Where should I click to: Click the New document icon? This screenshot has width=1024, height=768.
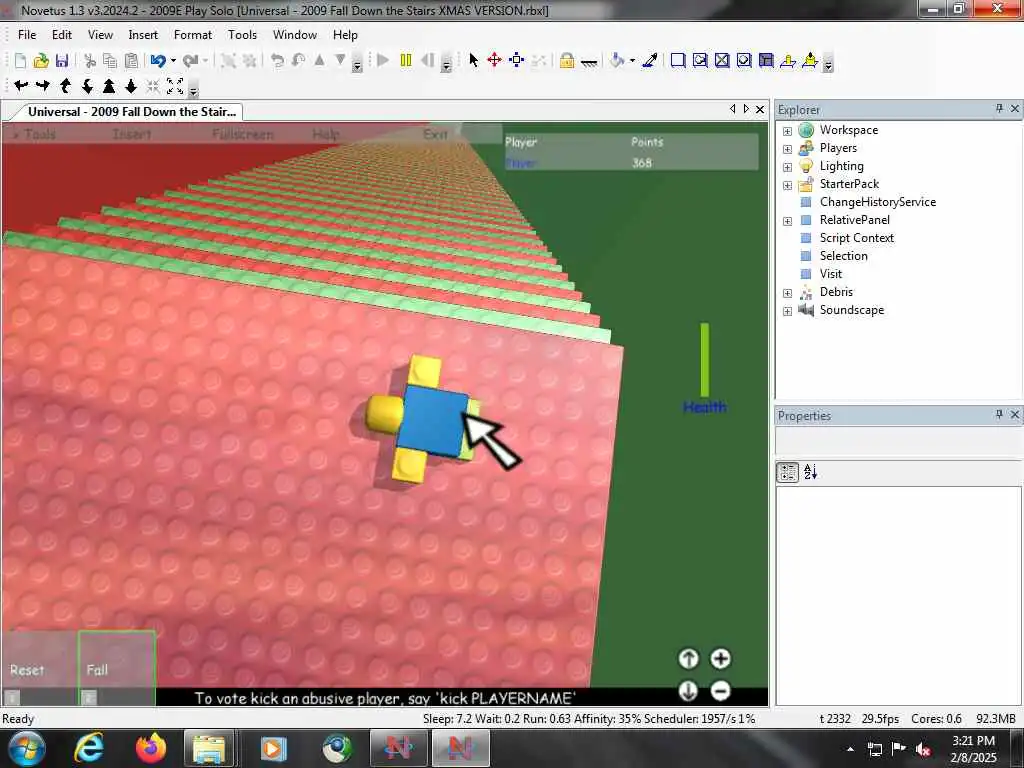[20, 61]
